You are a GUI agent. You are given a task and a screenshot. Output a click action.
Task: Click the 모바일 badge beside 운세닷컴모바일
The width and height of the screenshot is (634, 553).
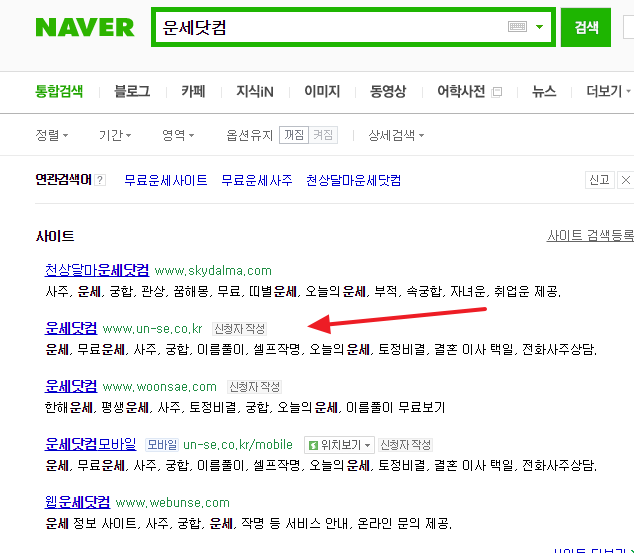(162, 445)
